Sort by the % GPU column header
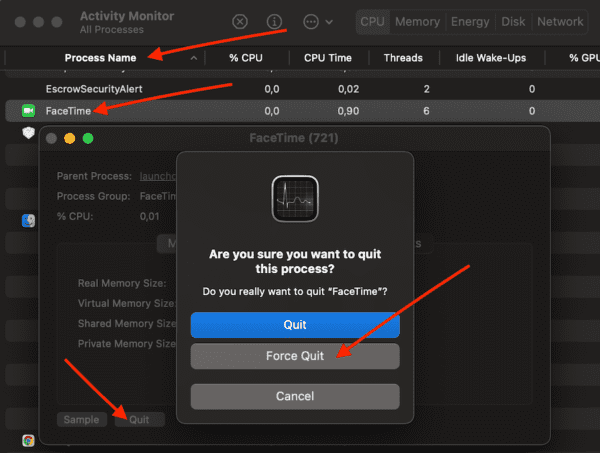The image size is (600, 453). point(584,58)
